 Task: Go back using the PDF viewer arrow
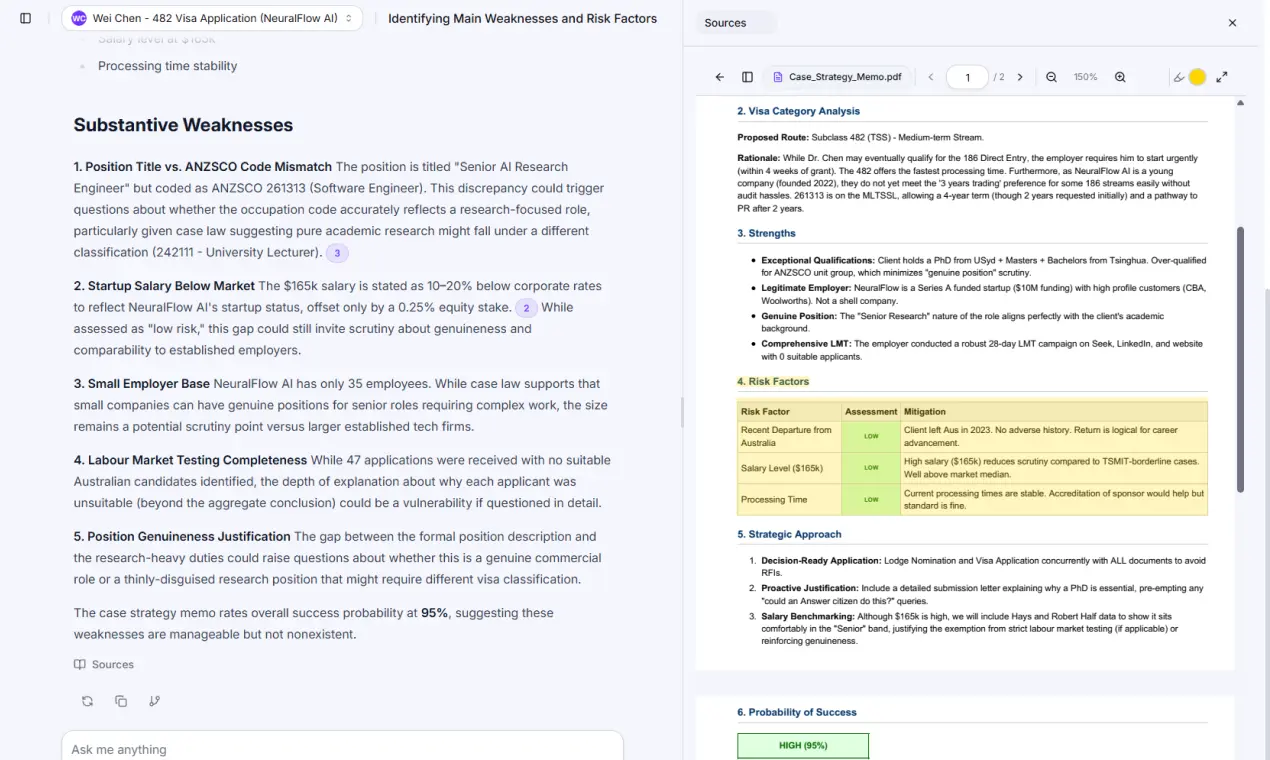coord(720,77)
